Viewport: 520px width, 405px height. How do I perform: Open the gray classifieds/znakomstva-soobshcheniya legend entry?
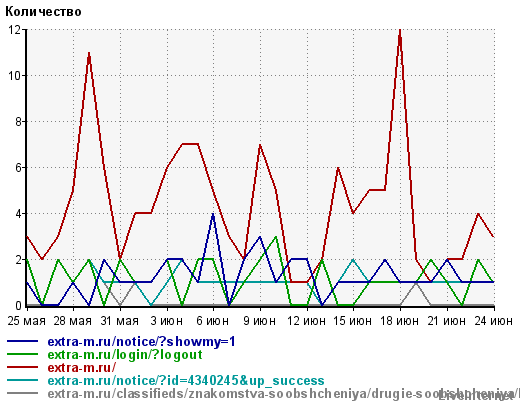pyautogui.click(x=283, y=393)
